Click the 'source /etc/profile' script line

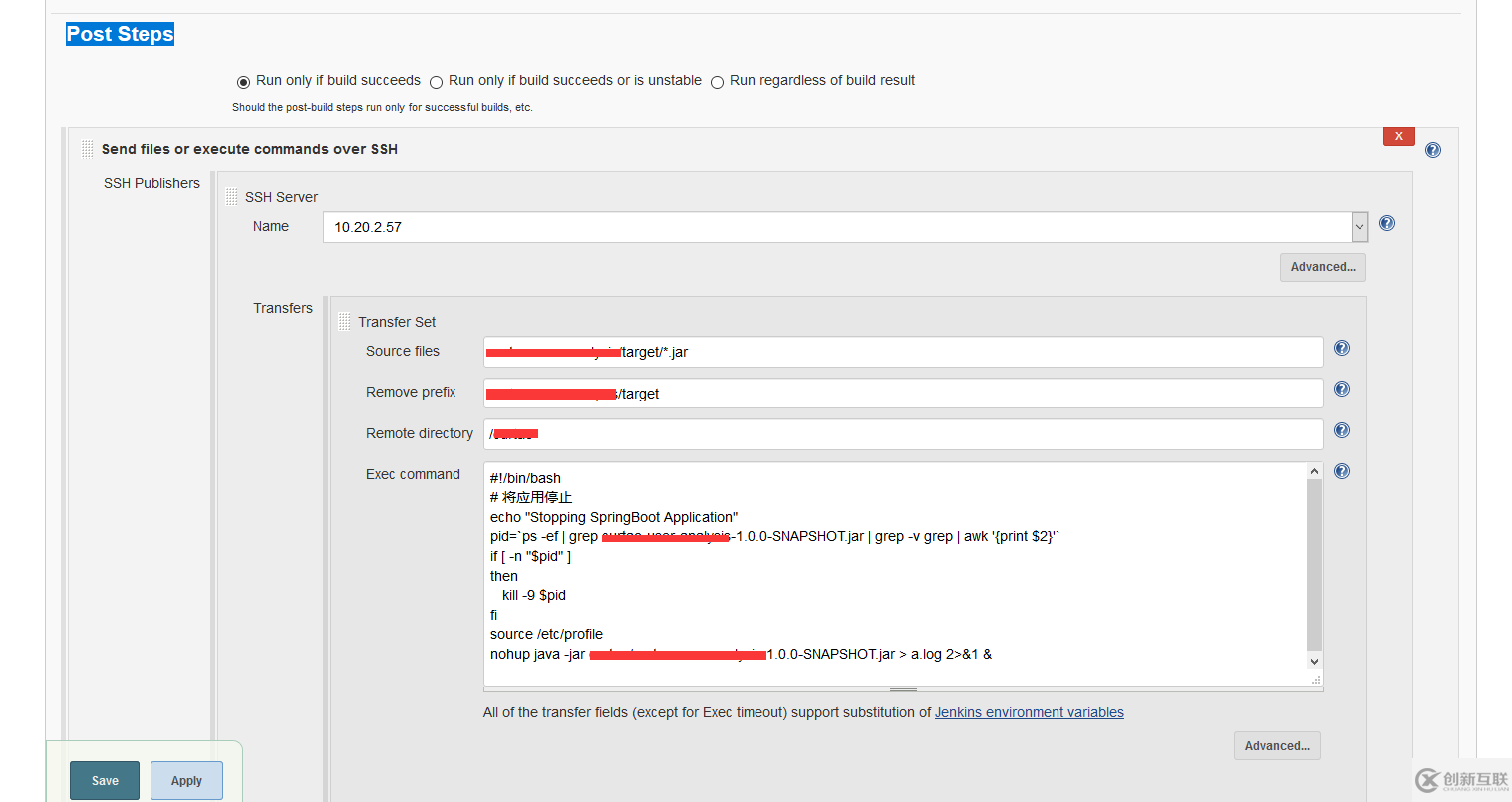coord(546,634)
